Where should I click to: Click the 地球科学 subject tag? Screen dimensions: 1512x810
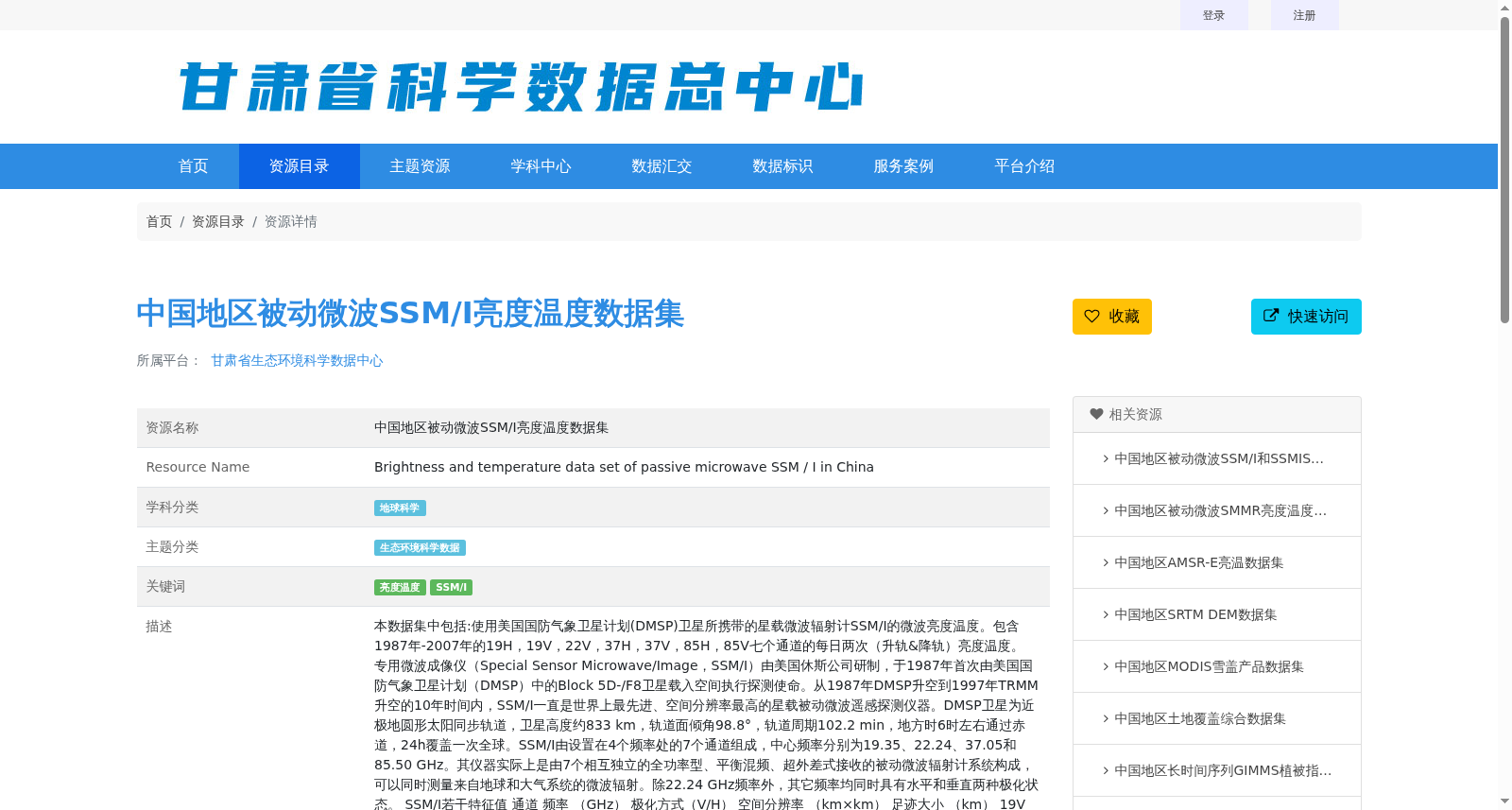[x=400, y=508]
